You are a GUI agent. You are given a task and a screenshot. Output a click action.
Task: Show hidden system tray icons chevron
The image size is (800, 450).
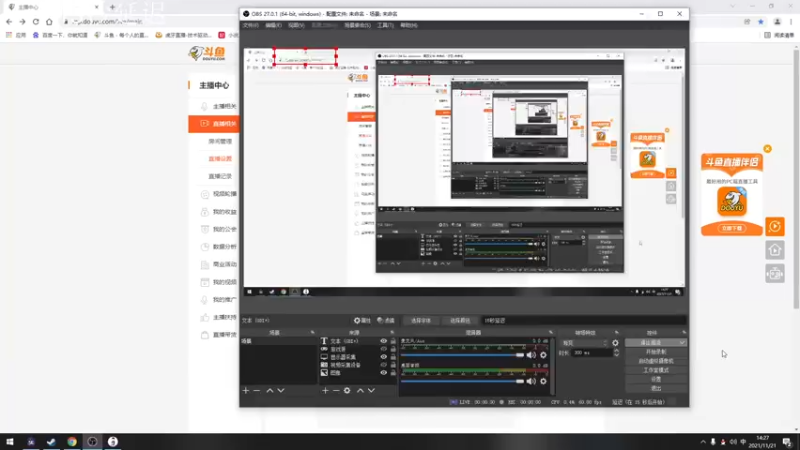703,442
